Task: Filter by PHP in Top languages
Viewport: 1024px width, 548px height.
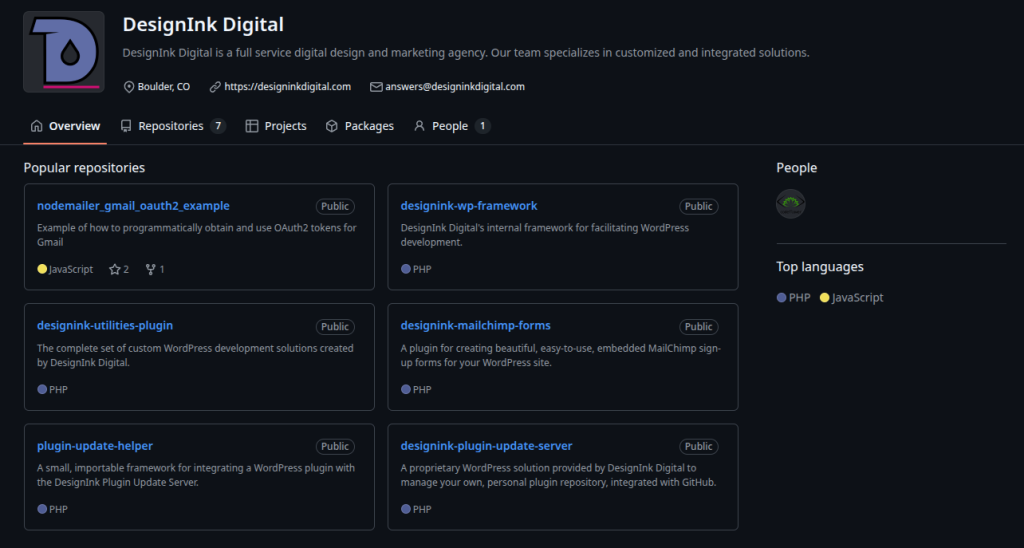Action: pos(793,298)
